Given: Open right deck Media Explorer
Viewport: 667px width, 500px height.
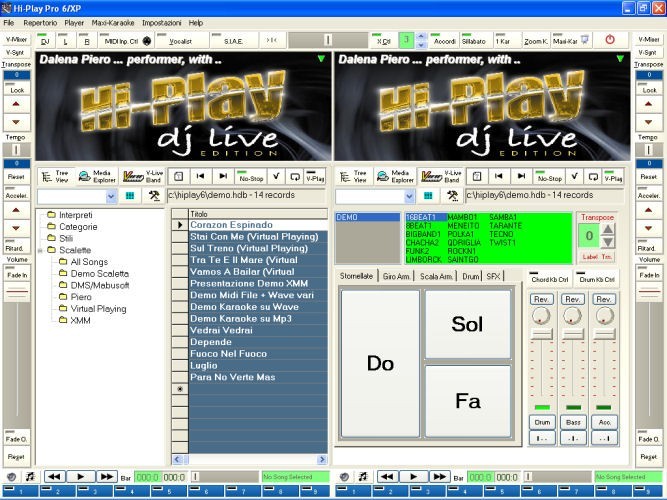Looking at the screenshot, I should click(x=395, y=176).
